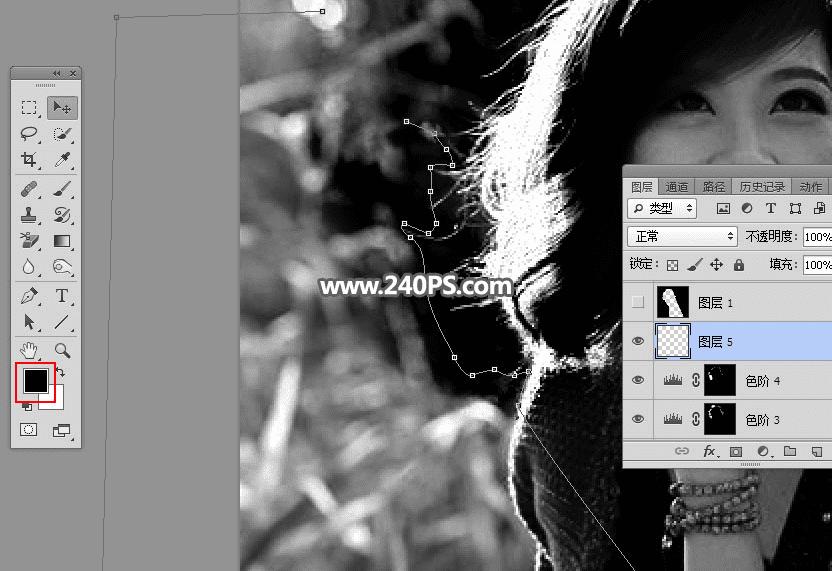The height and width of the screenshot is (571, 832).
Task: Toggle lock all
Action: point(739,265)
